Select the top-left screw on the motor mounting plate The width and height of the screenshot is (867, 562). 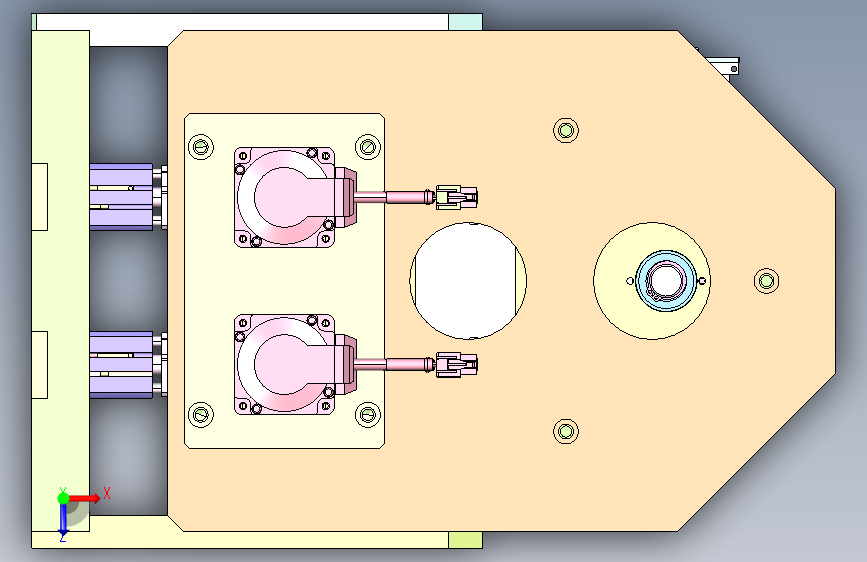coord(201,147)
